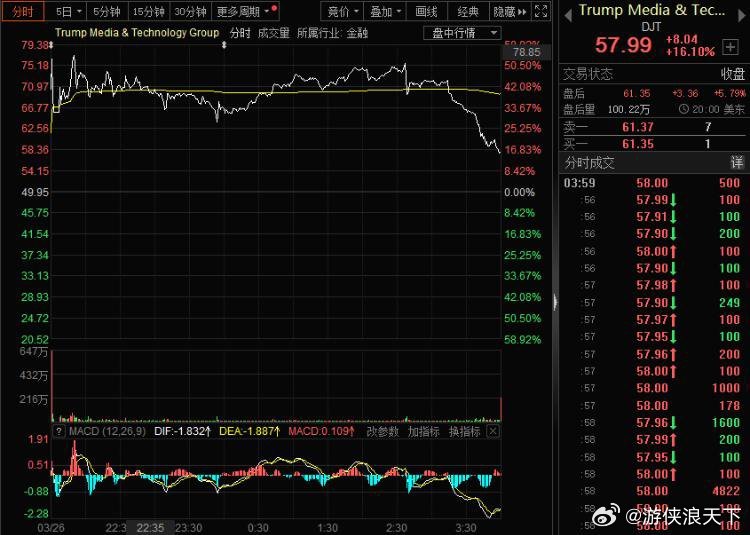The height and width of the screenshot is (535, 750).
Task: Open trade details with 详 button
Action: pos(736,162)
